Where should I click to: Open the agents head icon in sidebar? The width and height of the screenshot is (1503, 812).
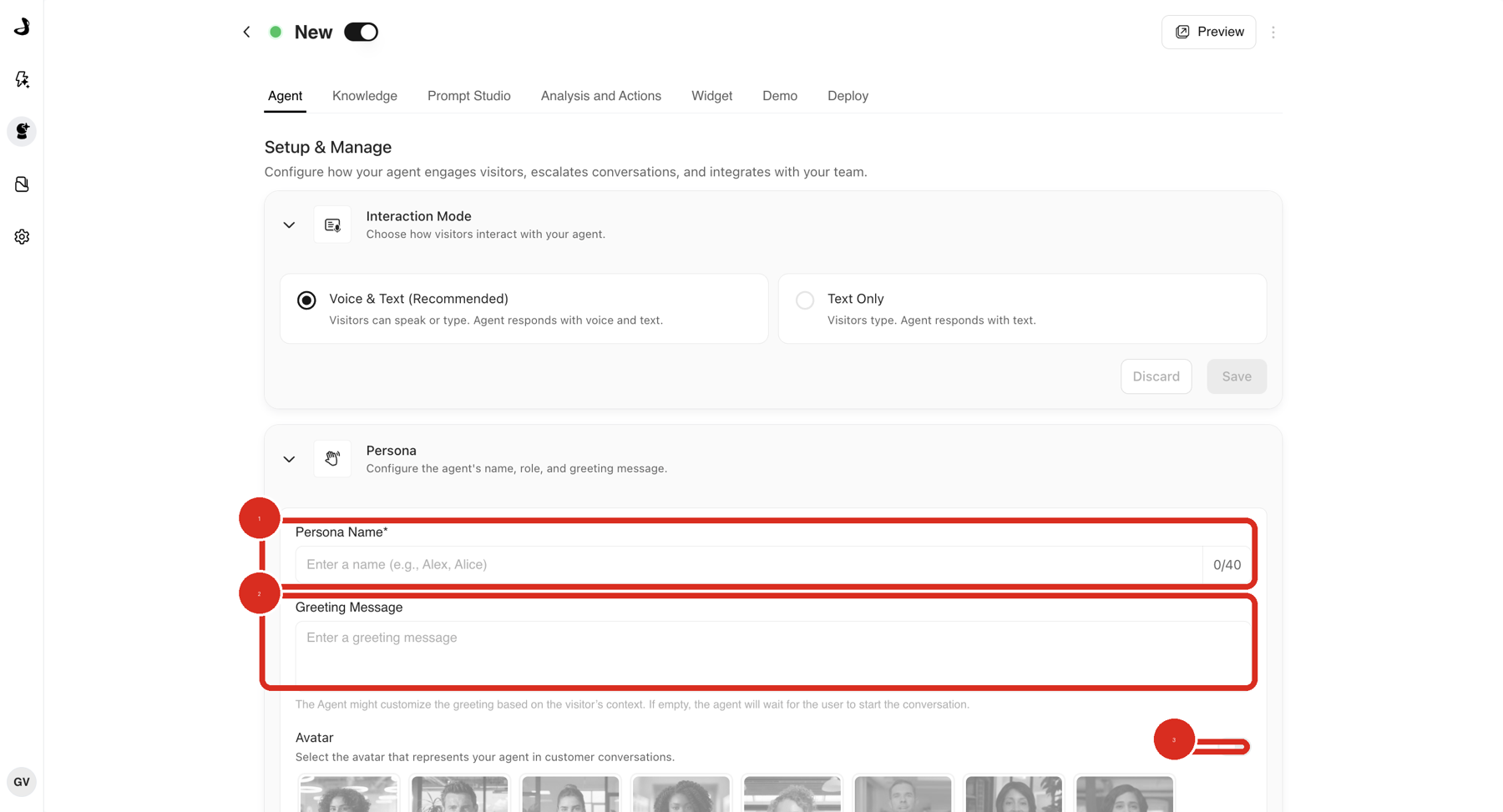pyautogui.click(x=22, y=132)
